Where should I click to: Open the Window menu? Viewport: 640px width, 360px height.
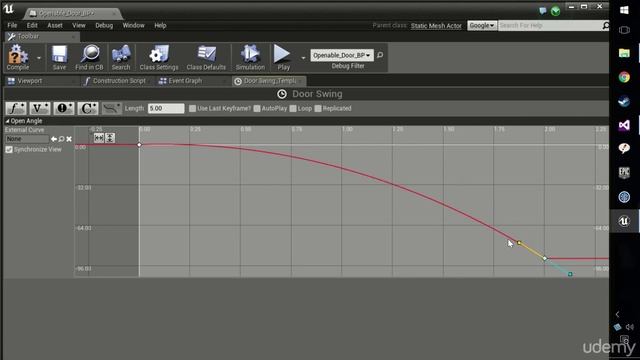coord(133,25)
